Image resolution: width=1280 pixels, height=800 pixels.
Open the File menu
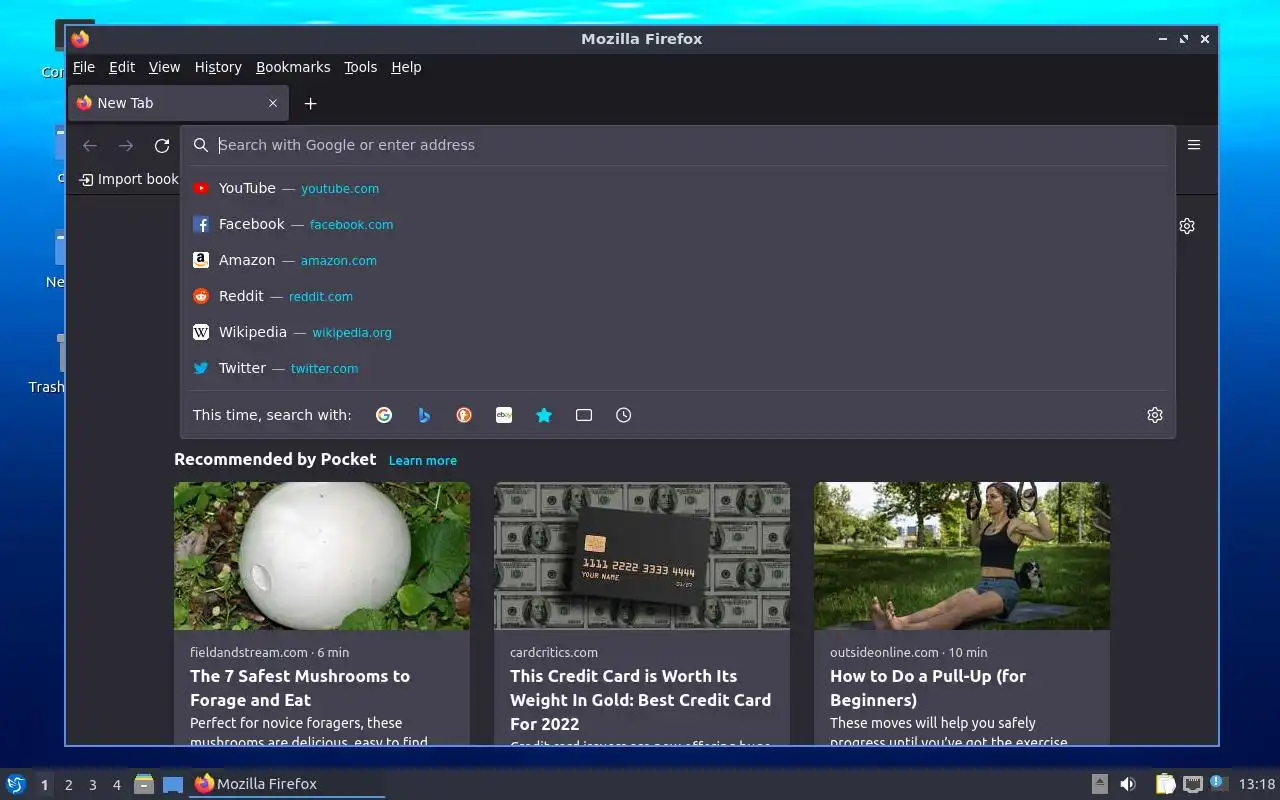point(84,67)
